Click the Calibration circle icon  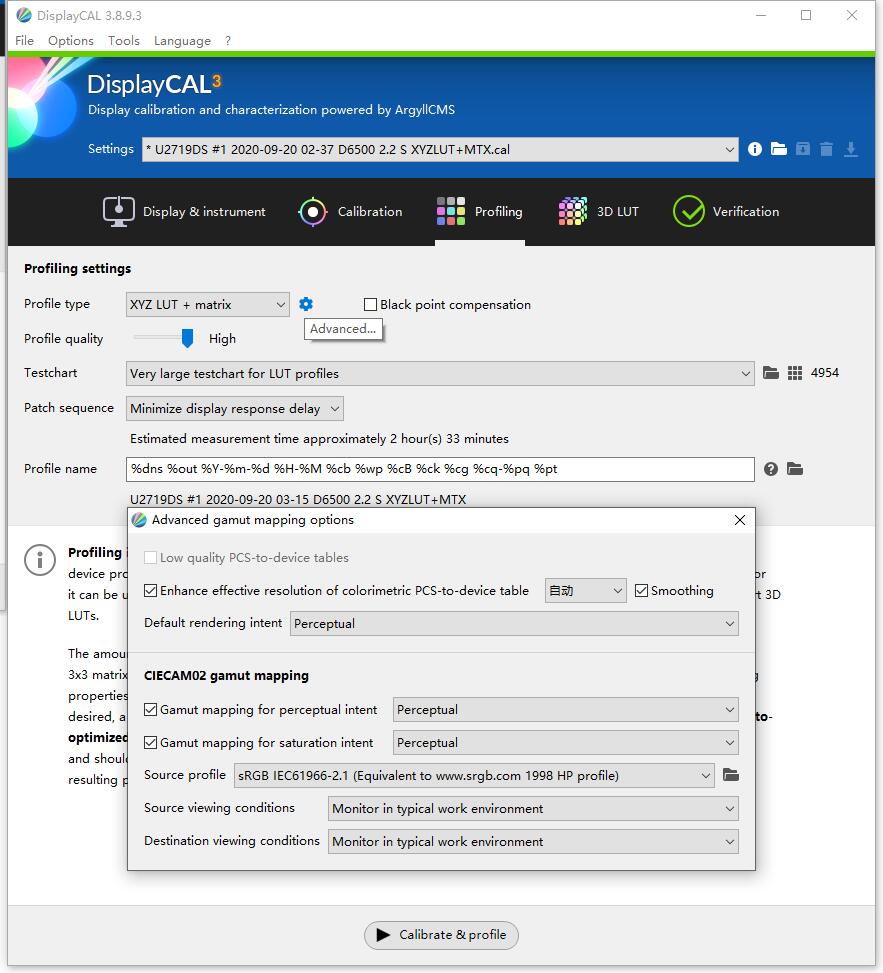click(x=313, y=212)
